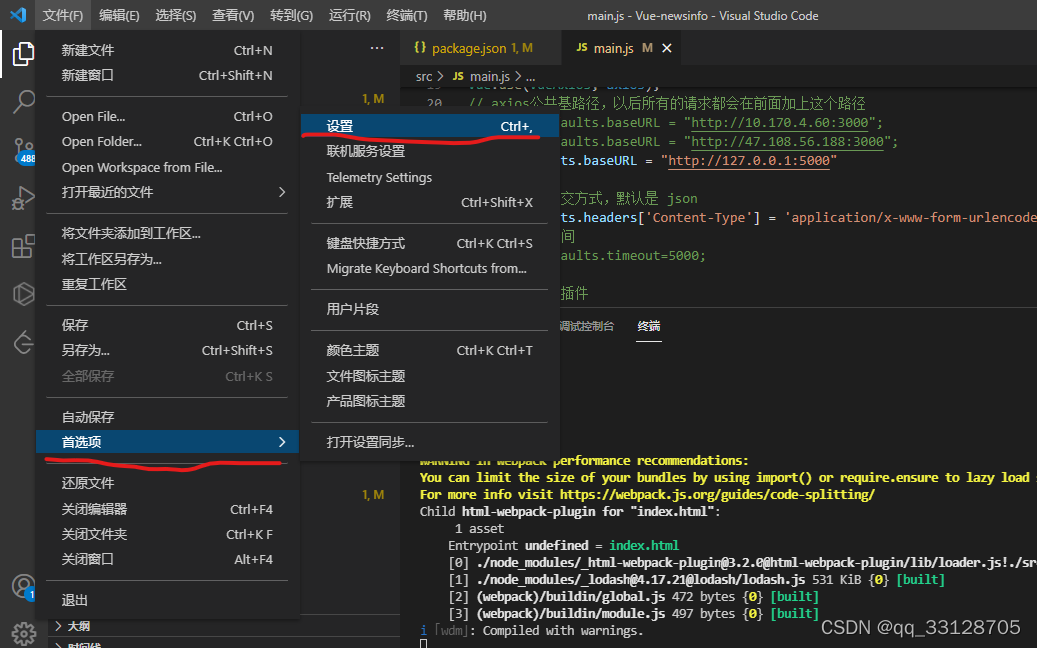Open the Manage gear icon

23,633
